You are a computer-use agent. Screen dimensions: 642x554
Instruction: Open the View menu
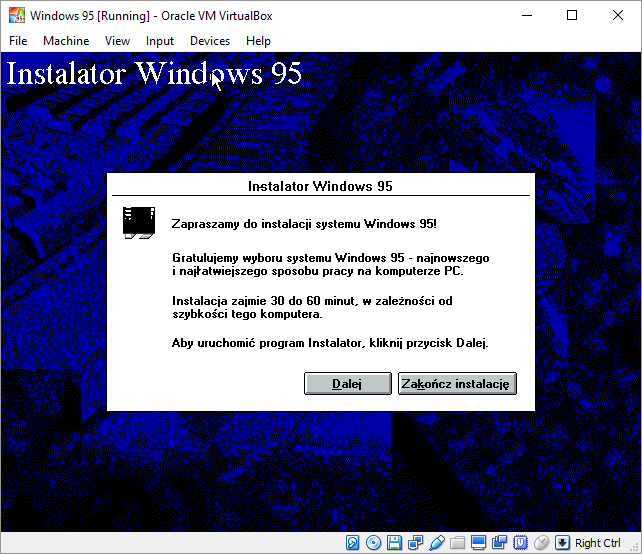pos(117,41)
